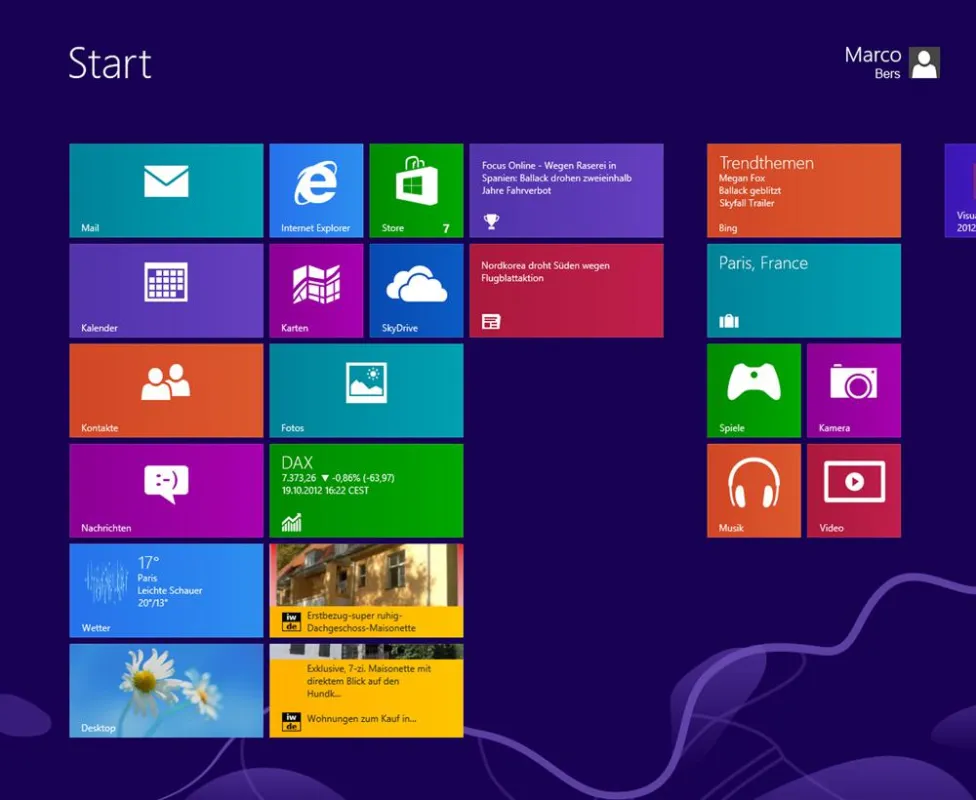Viewport: 976px width, 800px height.
Task: Open the Kamera tile
Action: 854,390
